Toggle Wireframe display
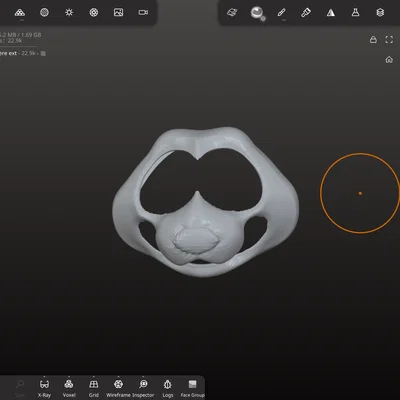The width and height of the screenshot is (400, 400). (118, 388)
